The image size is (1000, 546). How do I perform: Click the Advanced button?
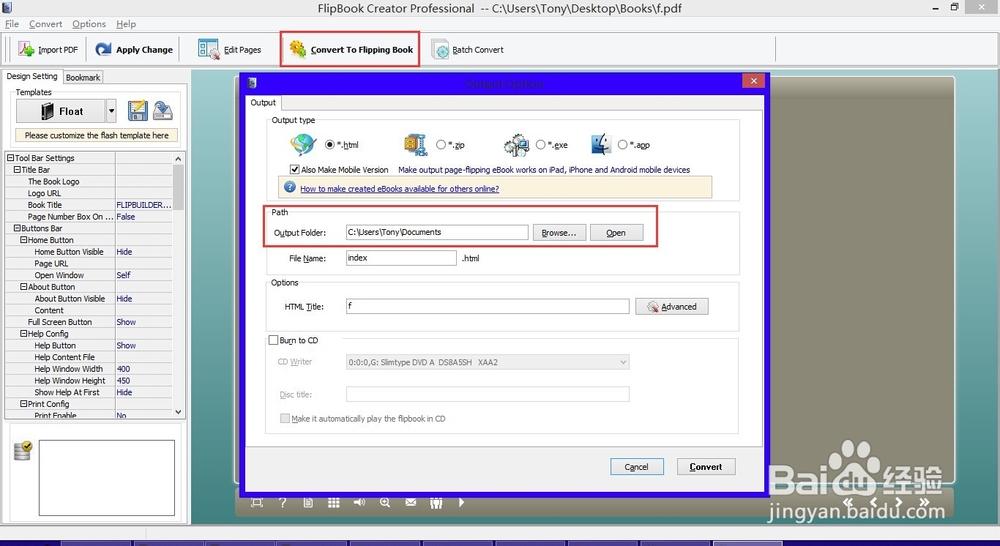672,307
